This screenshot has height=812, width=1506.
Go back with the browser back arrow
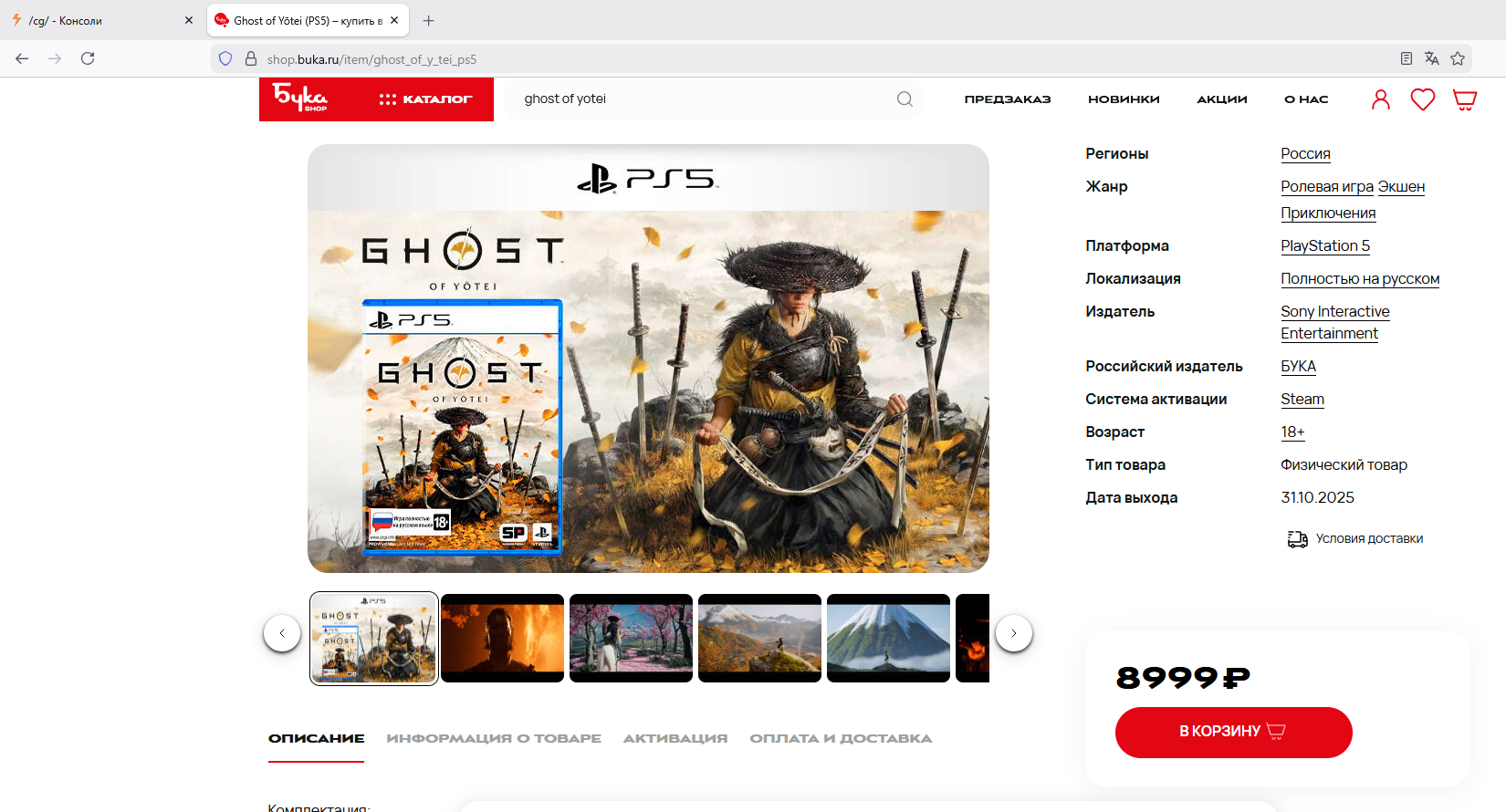pyautogui.click(x=22, y=58)
